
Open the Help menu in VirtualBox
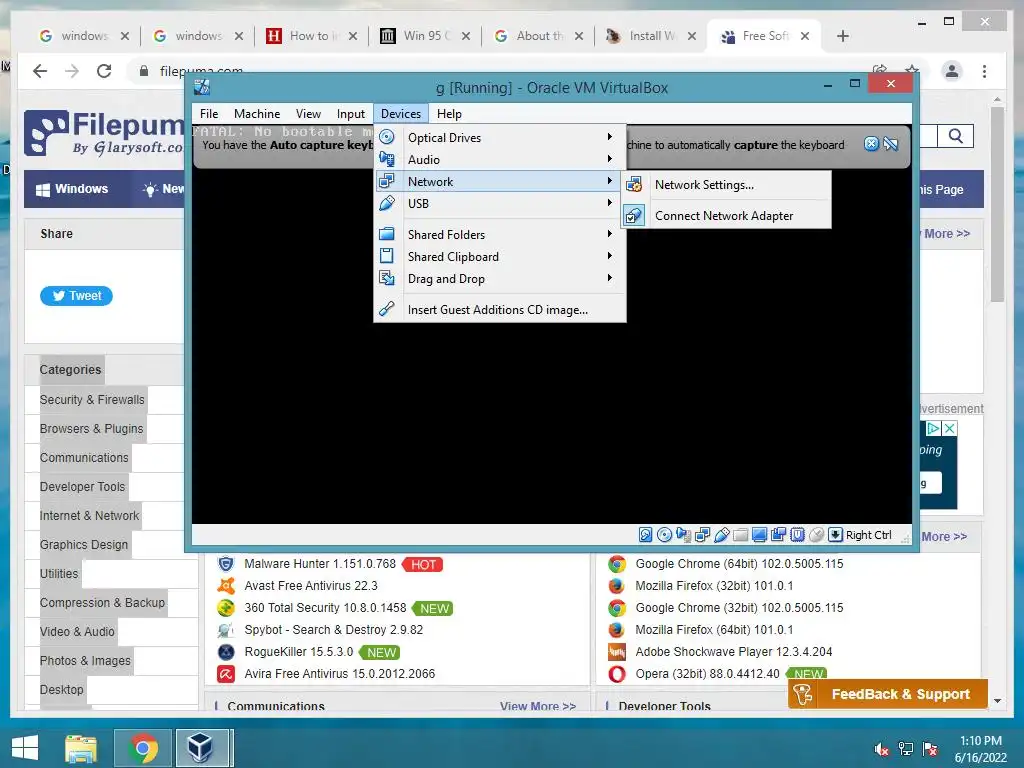click(449, 114)
